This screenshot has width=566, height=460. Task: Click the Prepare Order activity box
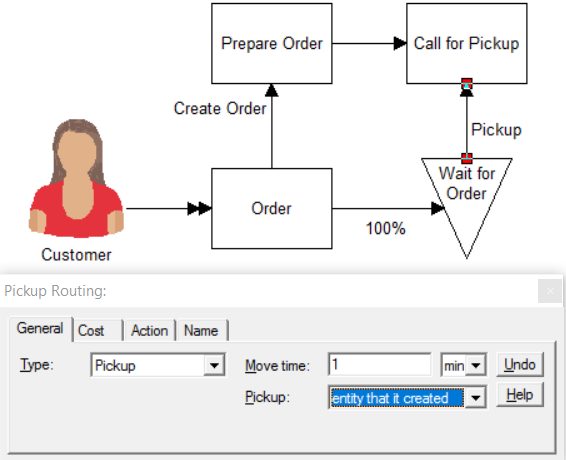(272, 44)
